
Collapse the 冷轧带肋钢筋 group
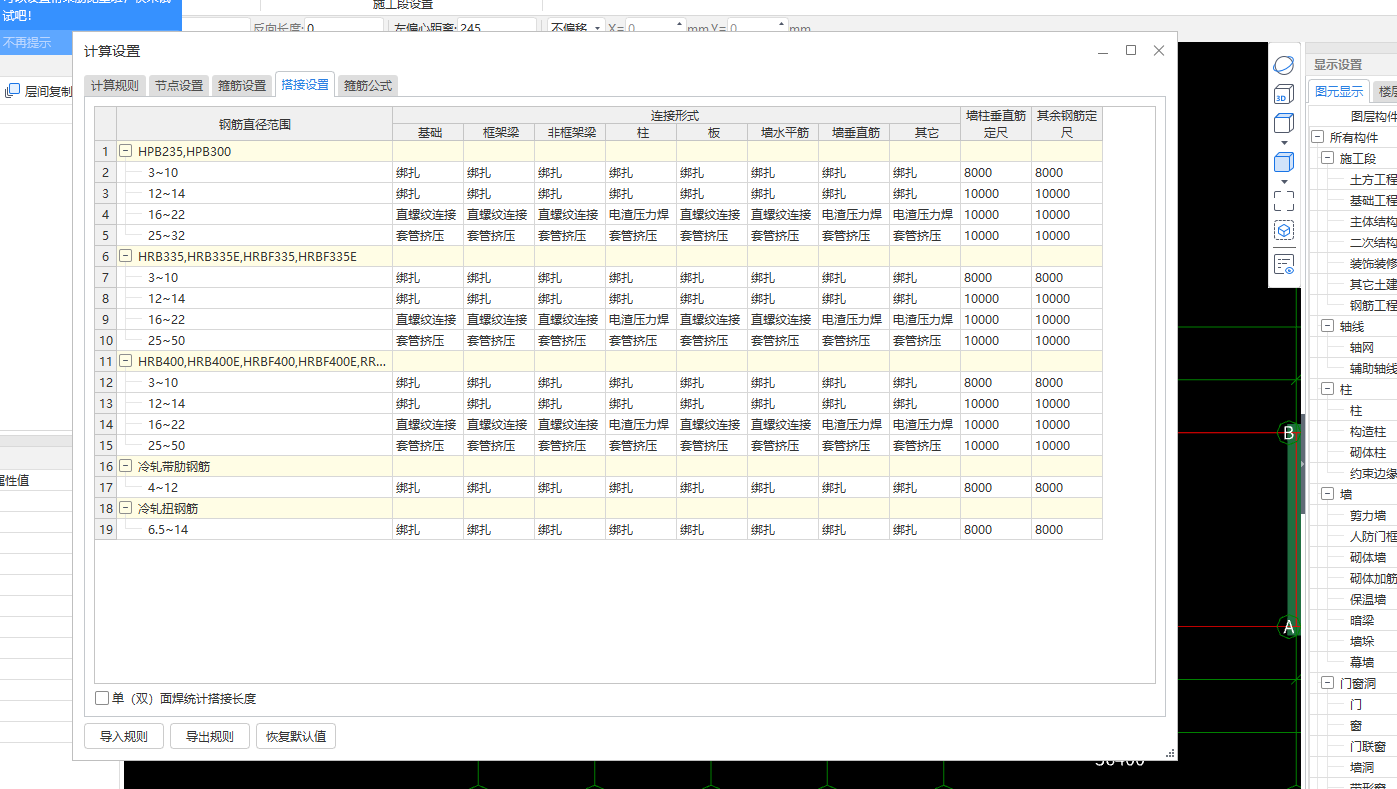[126, 466]
